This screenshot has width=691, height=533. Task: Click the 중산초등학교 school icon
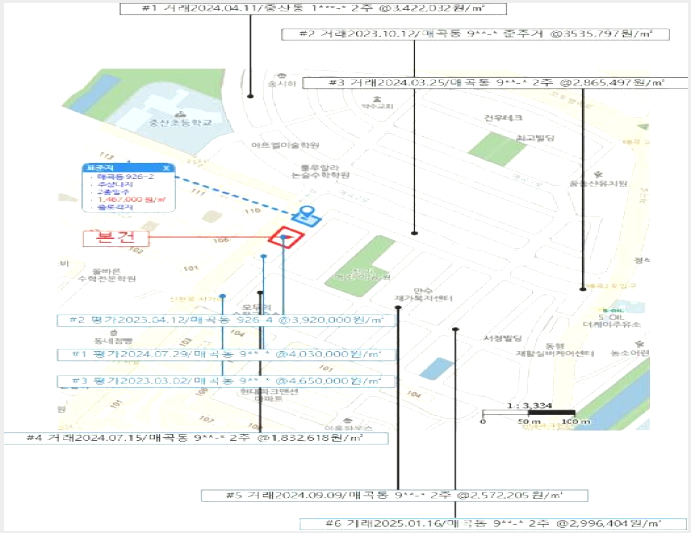(180, 114)
